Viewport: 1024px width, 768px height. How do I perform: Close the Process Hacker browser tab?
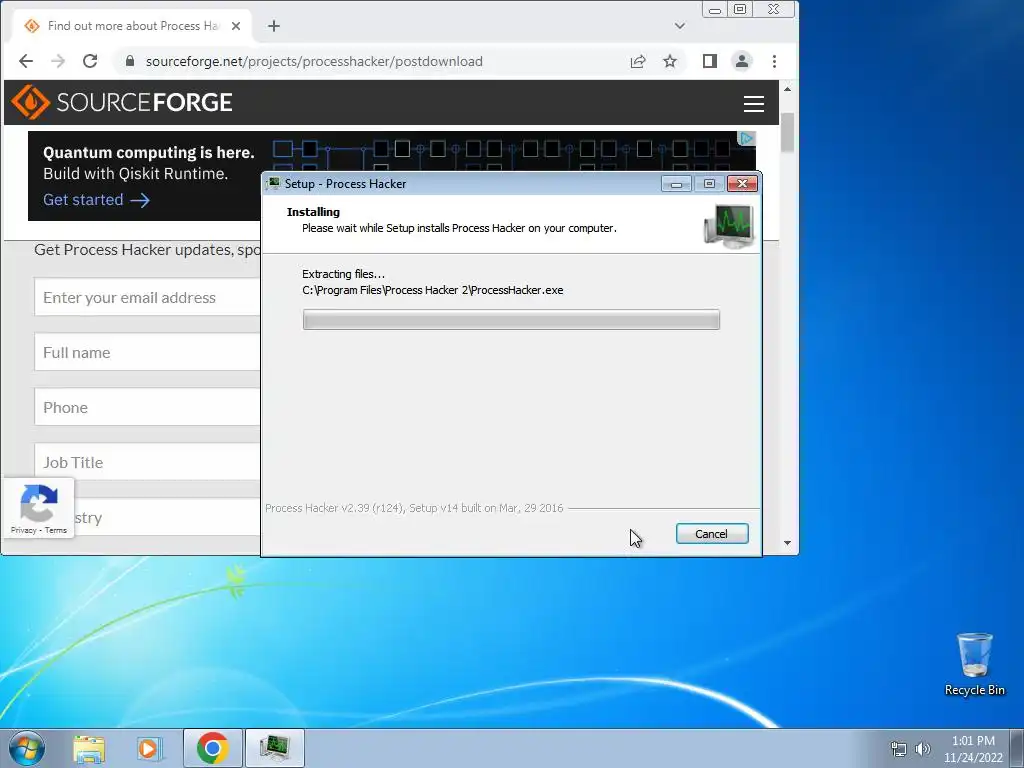[236, 26]
